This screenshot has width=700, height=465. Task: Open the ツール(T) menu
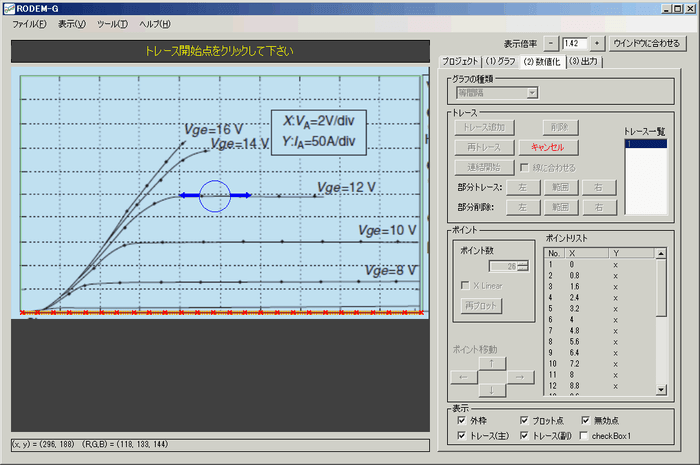[112, 23]
